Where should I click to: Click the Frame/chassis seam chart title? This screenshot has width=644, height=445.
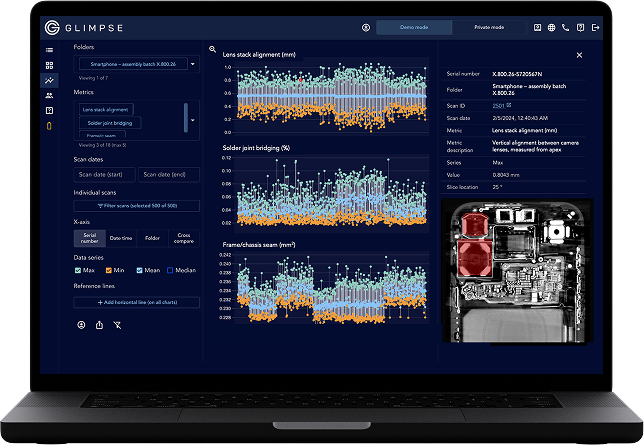click(x=259, y=244)
